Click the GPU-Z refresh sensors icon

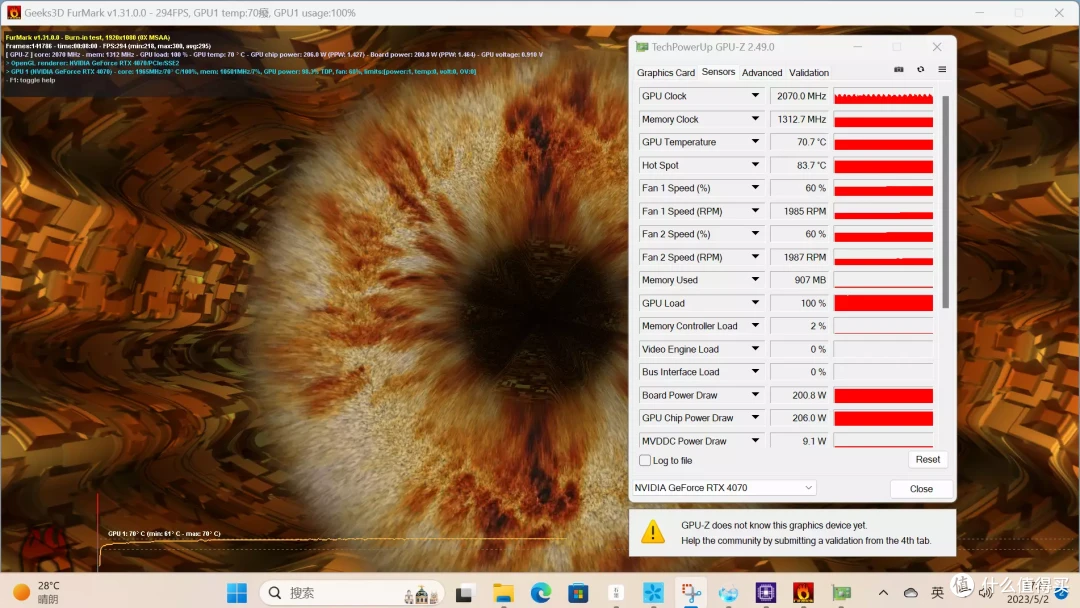click(x=920, y=70)
